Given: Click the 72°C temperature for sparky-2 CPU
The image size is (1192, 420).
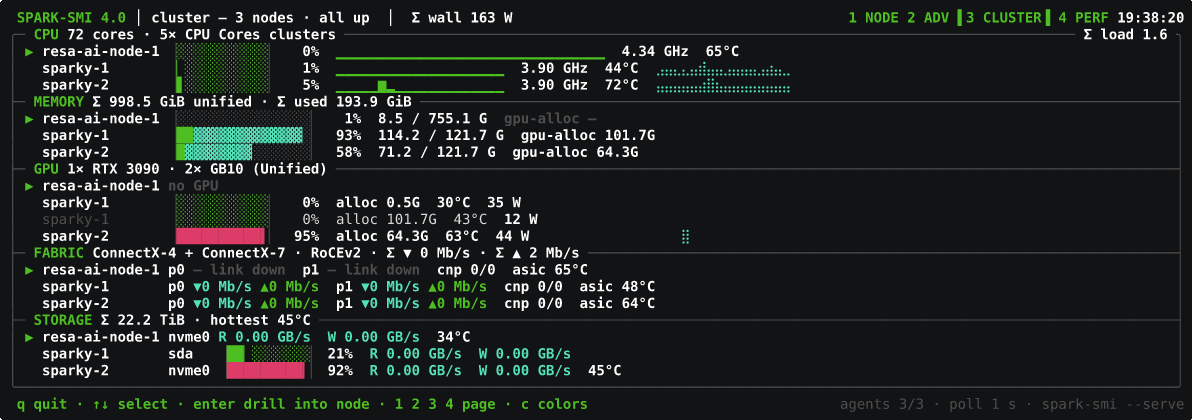Looking at the screenshot, I should pyautogui.click(x=621, y=85).
